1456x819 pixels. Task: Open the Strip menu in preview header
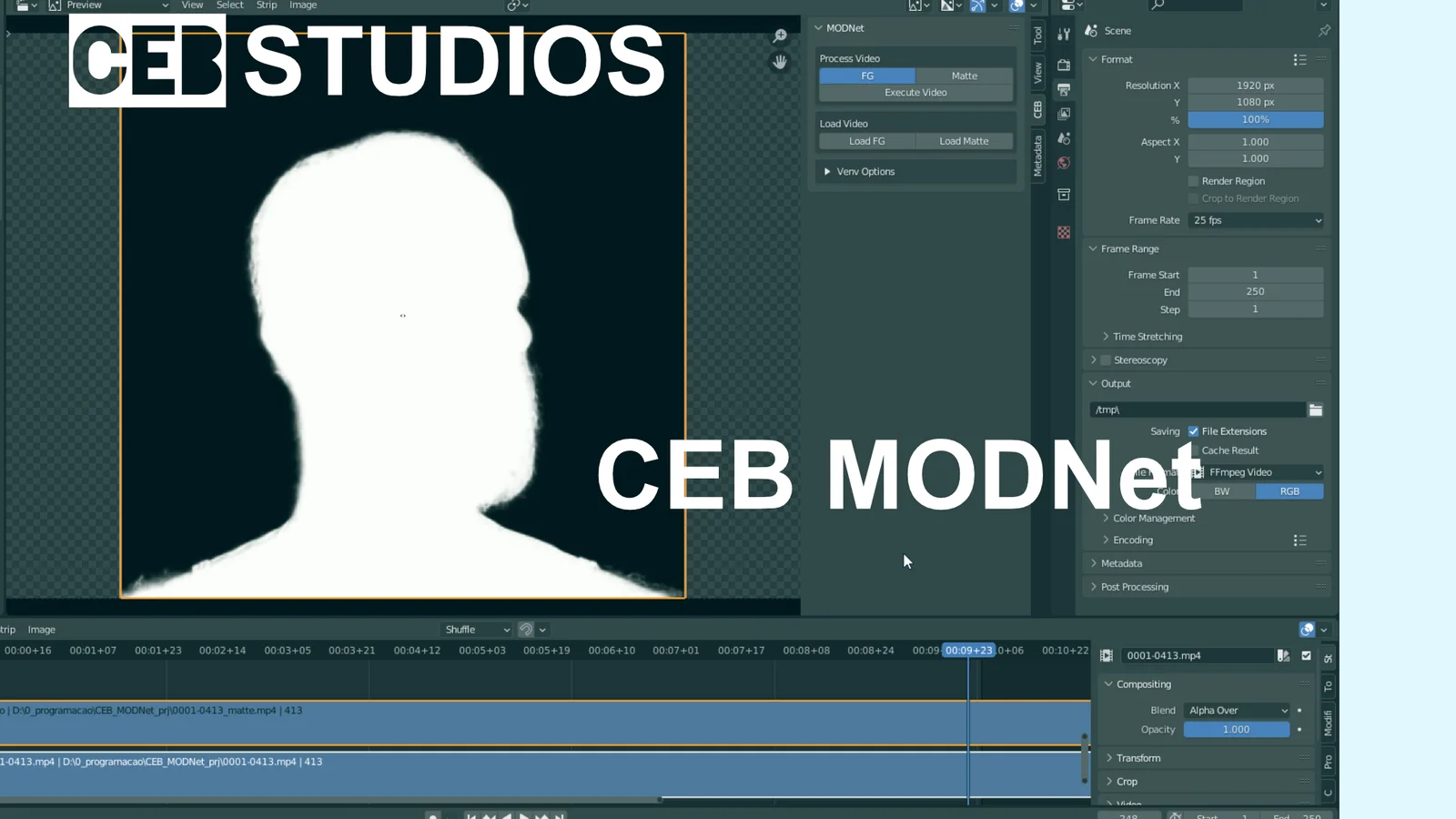click(266, 5)
